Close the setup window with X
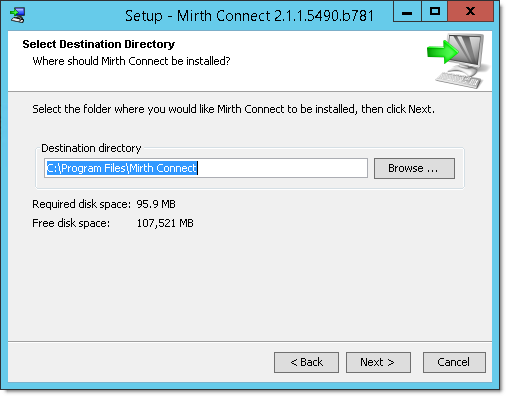 coord(470,12)
